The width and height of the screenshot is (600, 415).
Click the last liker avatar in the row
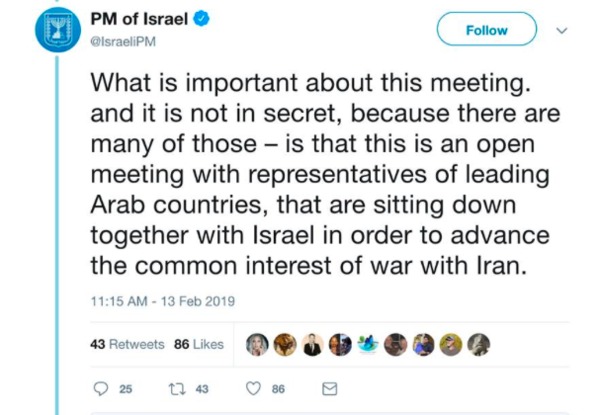coord(479,343)
